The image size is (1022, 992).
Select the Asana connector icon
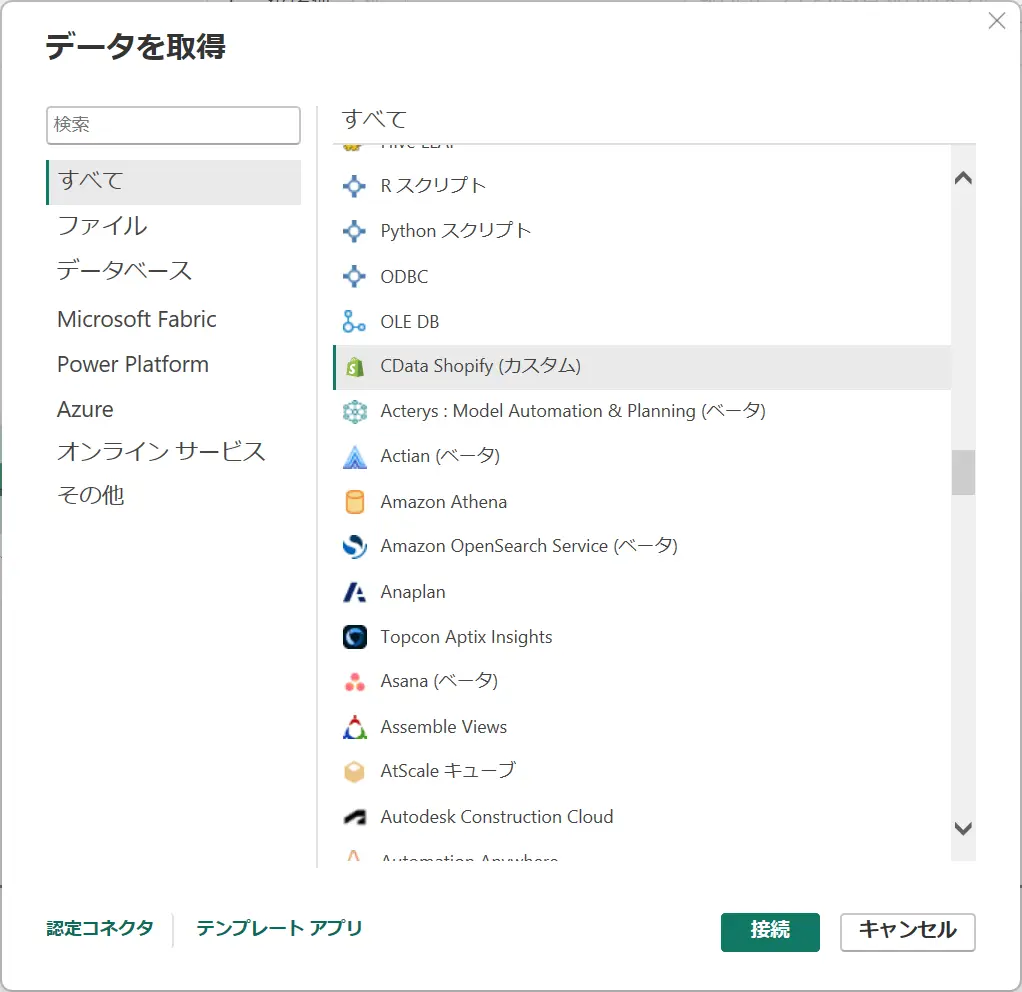tap(354, 682)
